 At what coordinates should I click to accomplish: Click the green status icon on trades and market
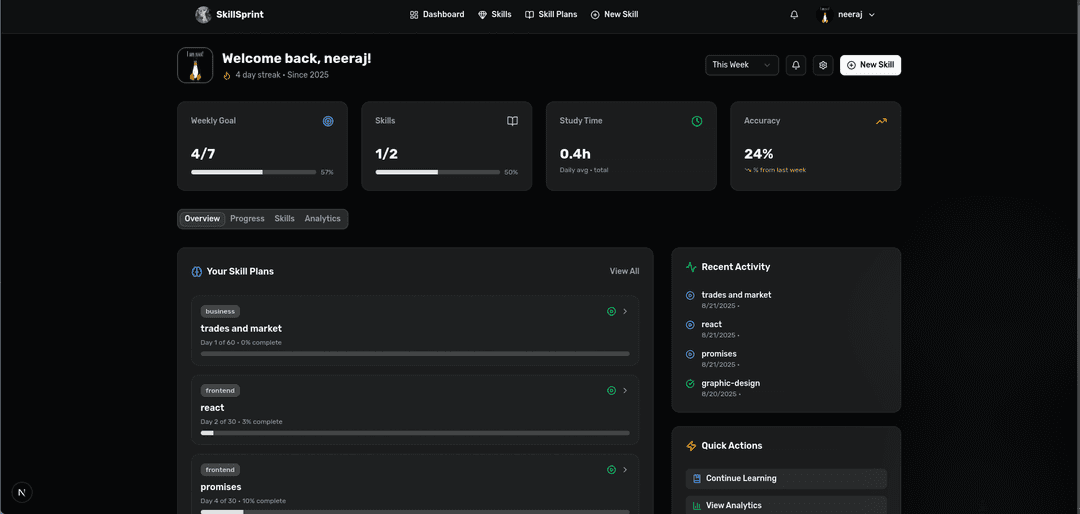click(x=611, y=311)
